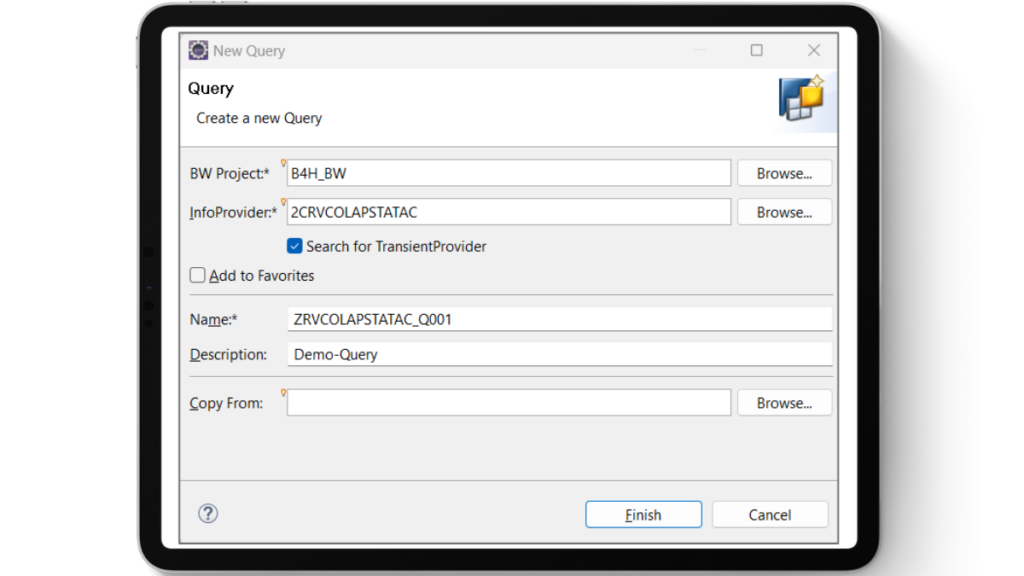Image resolution: width=1024 pixels, height=576 pixels.
Task: Maximize the New Query dialog window
Action: click(757, 50)
